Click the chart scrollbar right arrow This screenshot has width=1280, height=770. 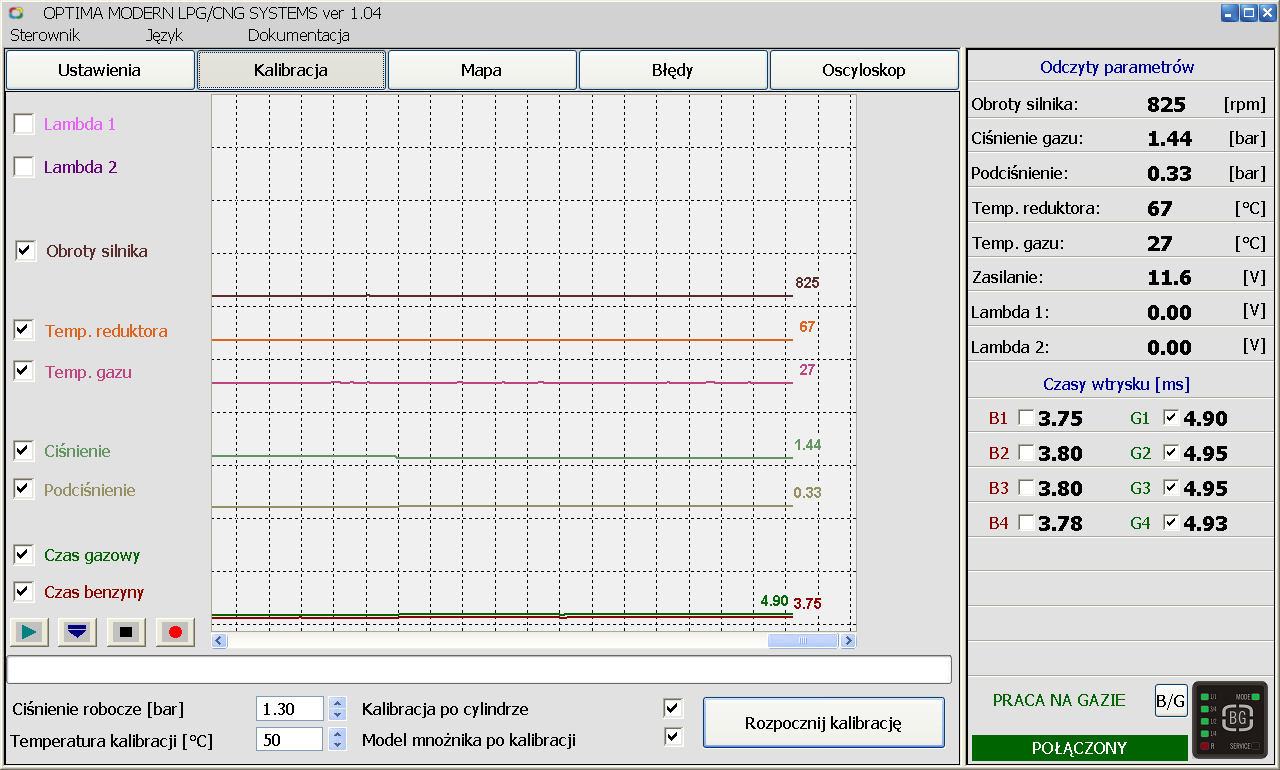tap(848, 641)
